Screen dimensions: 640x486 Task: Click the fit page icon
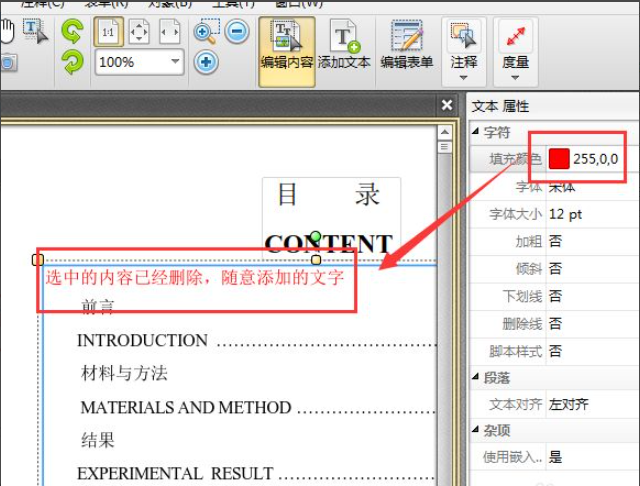coord(139,32)
